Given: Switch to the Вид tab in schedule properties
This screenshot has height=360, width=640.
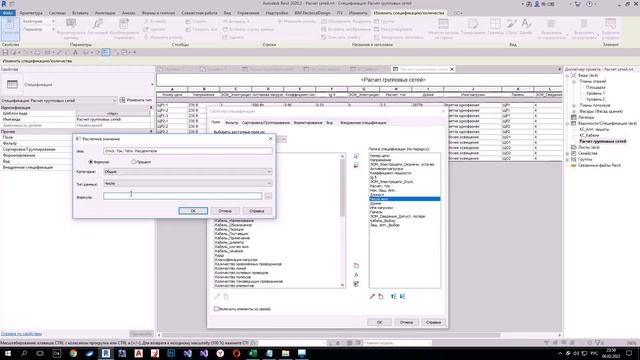Looking at the screenshot, I should point(329,122).
